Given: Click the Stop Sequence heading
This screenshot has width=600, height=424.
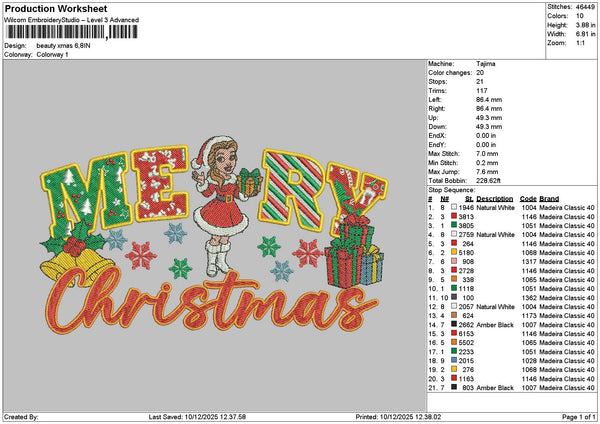Looking at the screenshot, I should [x=452, y=190].
